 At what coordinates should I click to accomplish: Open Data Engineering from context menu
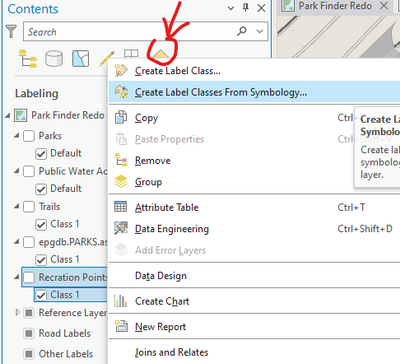[x=254, y=229]
